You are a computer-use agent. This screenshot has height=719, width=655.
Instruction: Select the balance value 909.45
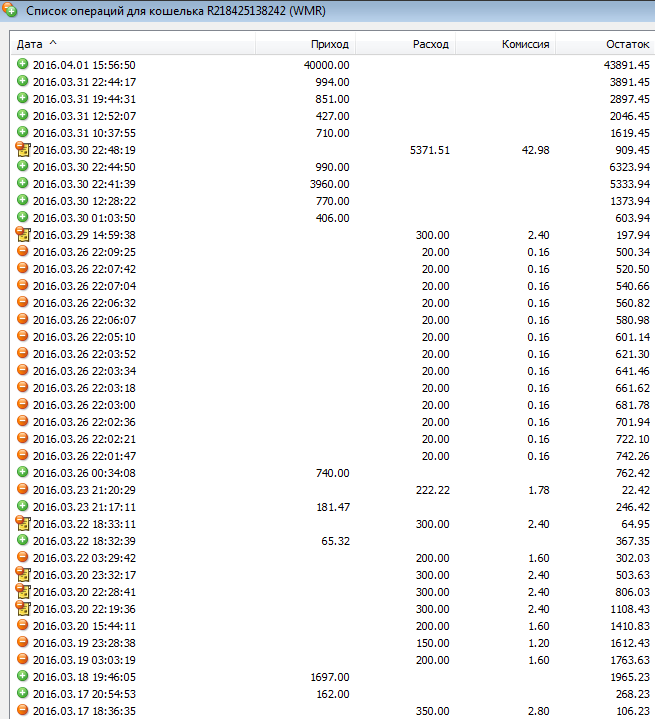click(x=633, y=150)
